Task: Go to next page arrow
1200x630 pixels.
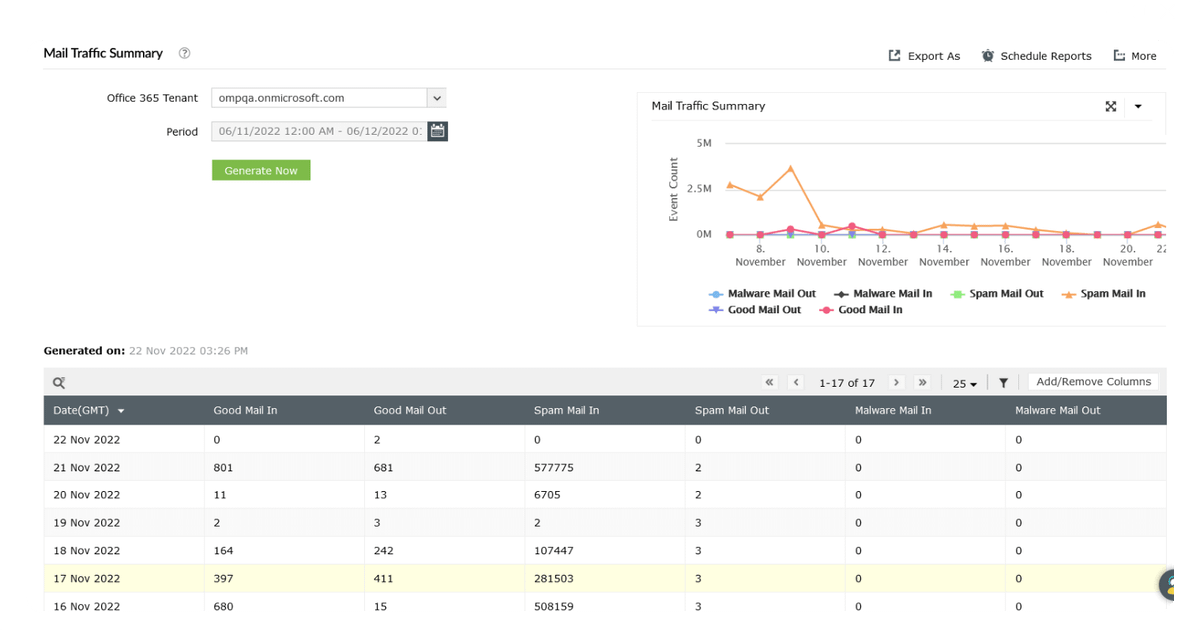Action: 896,382
